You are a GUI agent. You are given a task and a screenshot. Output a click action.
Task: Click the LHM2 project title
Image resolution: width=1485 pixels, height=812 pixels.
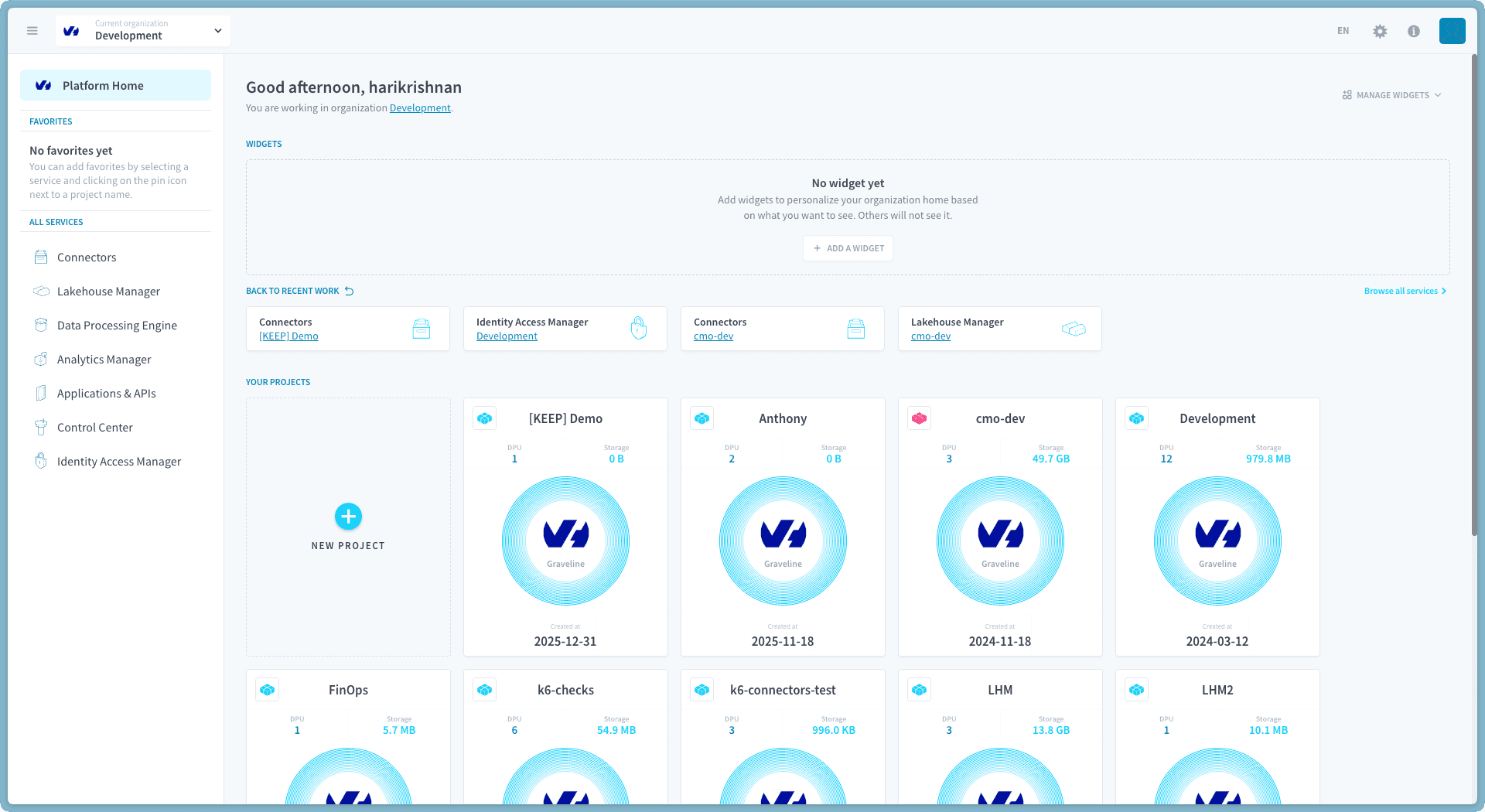pos(1217,690)
